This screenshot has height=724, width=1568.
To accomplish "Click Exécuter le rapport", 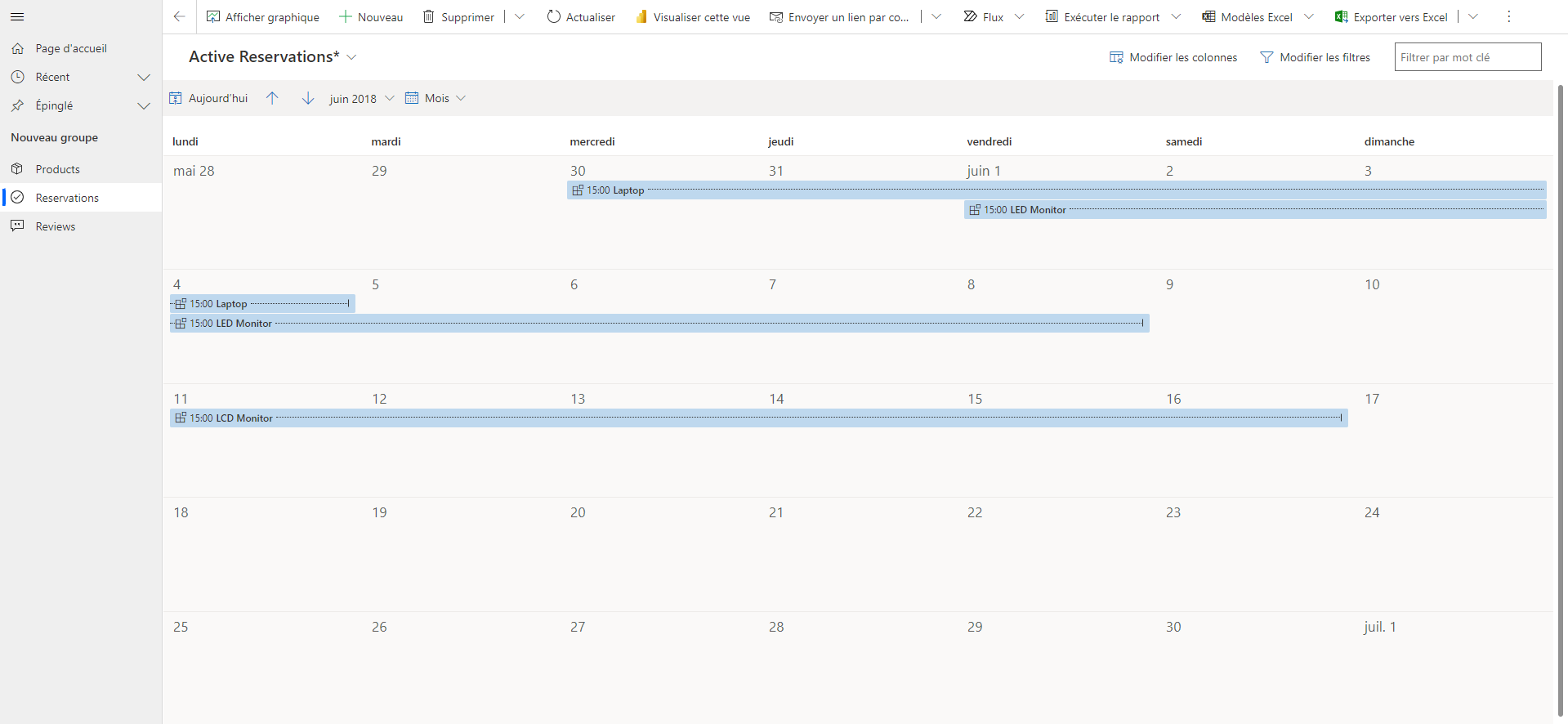I will coord(1103,16).
